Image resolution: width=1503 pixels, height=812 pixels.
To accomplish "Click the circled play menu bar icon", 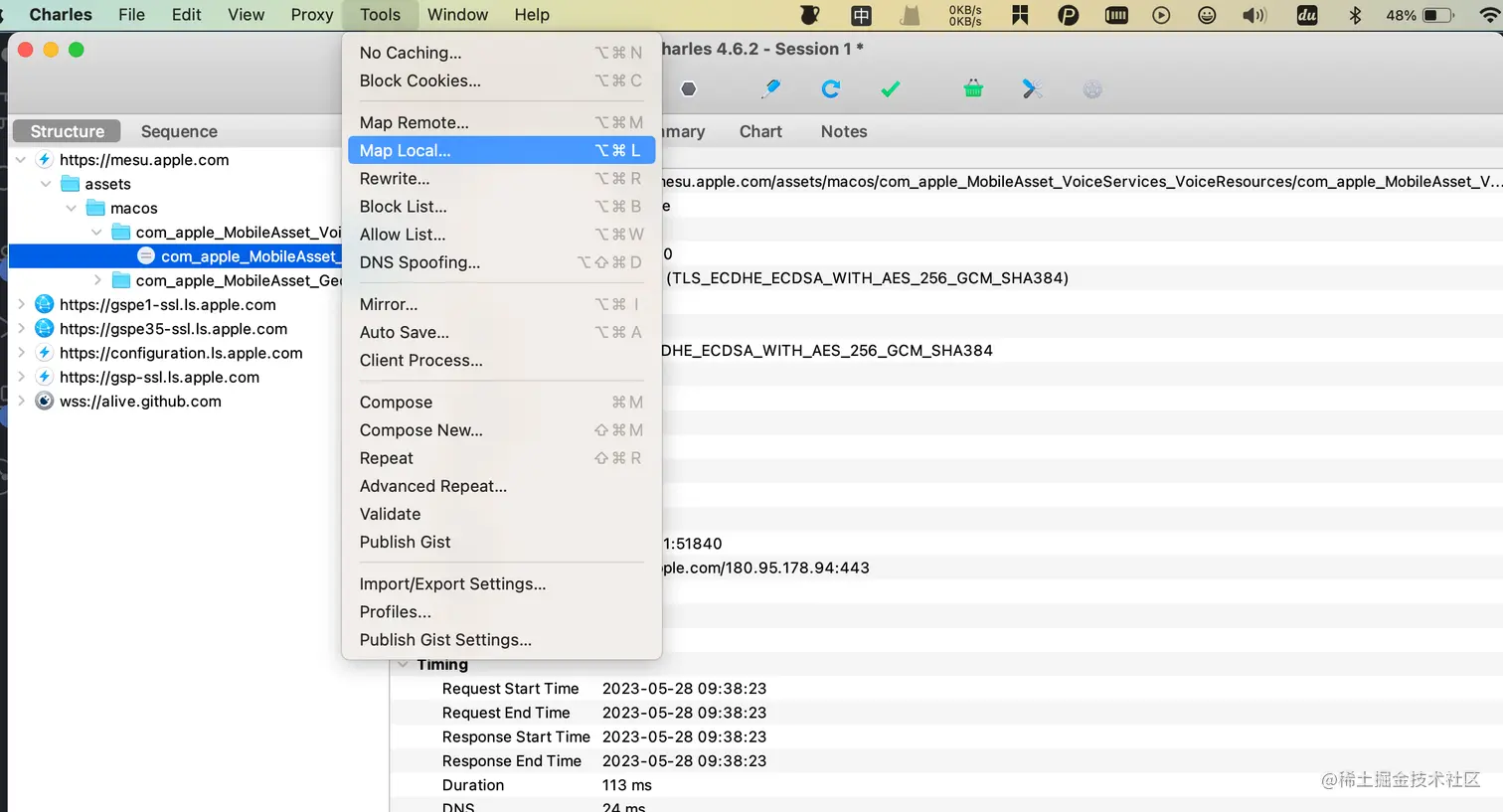I will [x=1161, y=15].
